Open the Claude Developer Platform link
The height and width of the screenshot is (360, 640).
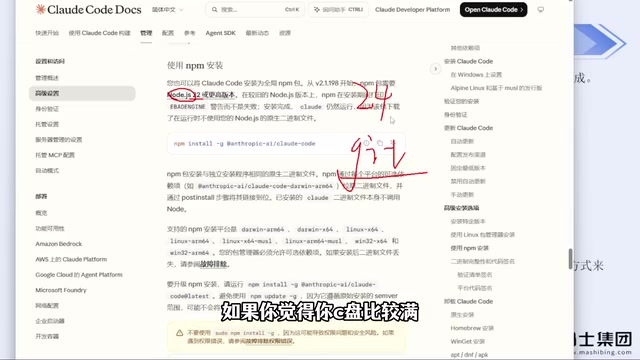coord(412,9)
